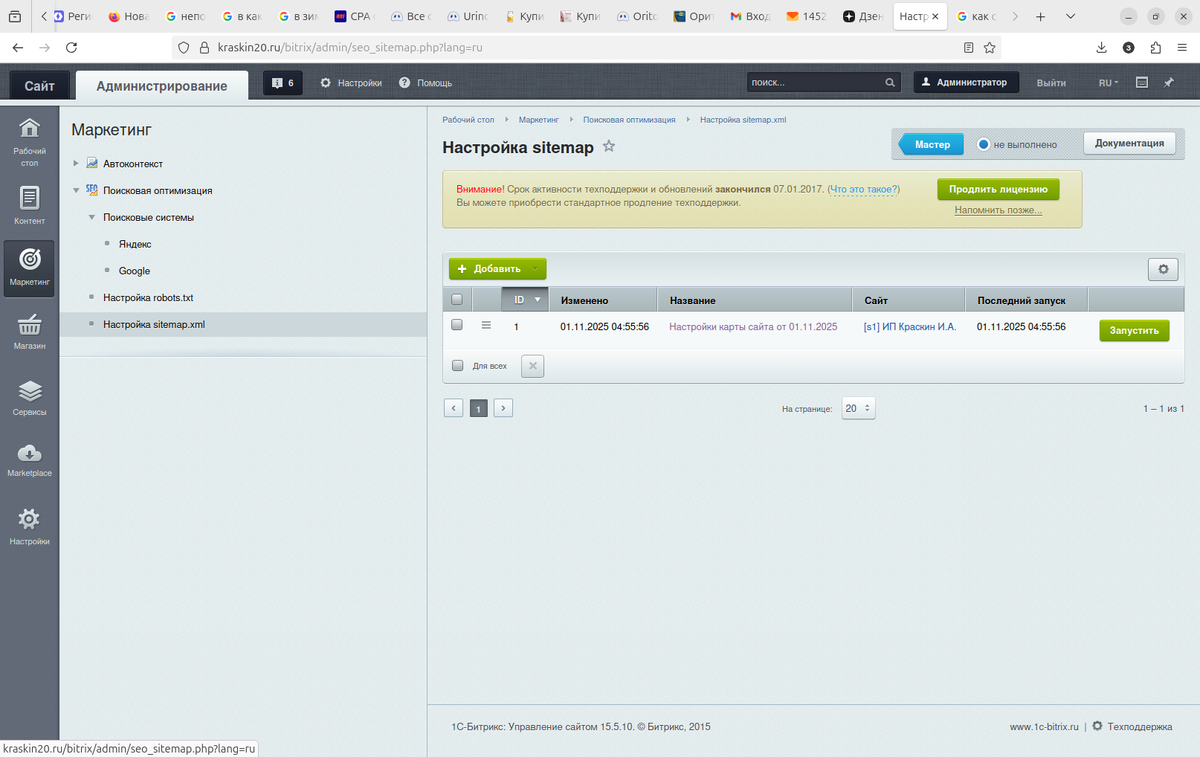Image resolution: width=1200 pixels, height=757 pixels.
Task: Open the notifications counter showing 6
Action: click(283, 83)
